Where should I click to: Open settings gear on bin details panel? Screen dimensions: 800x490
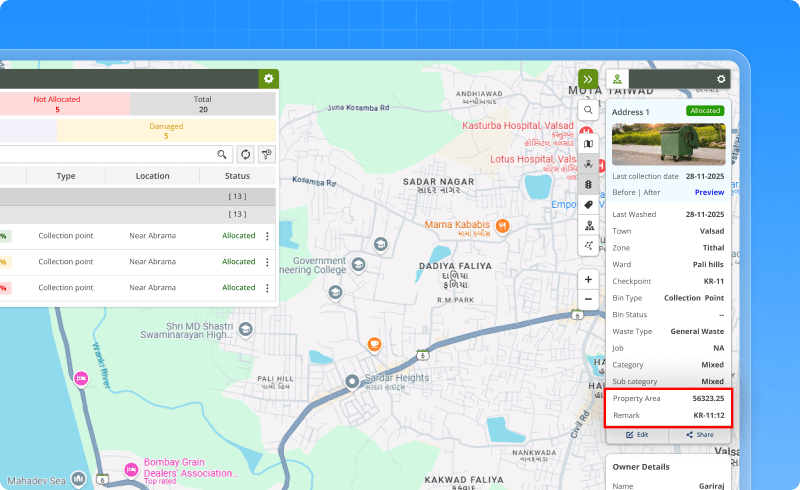coord(721,79)
